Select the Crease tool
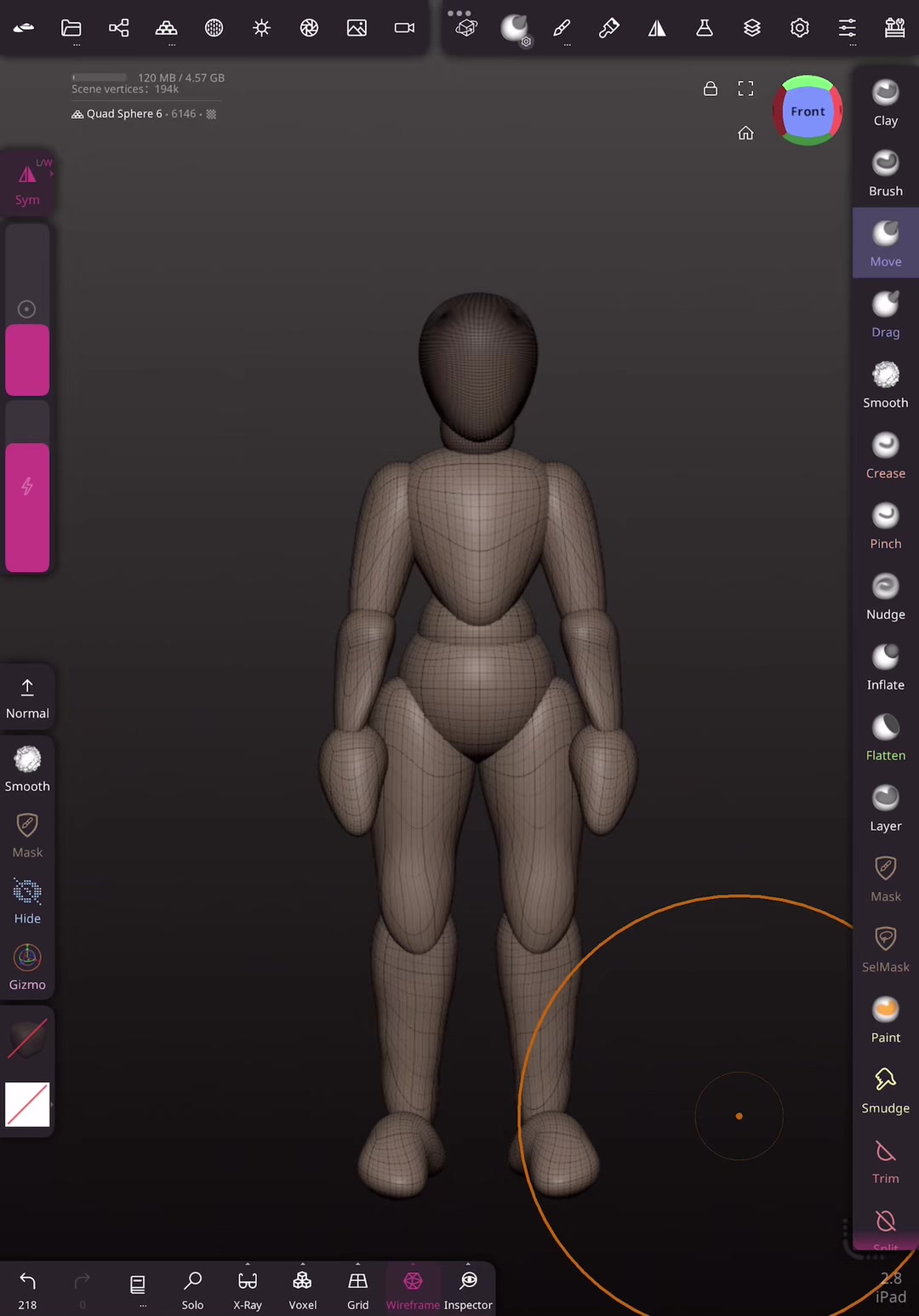Screen dimensions: 919x1316 pyautogui.click(x=886, y=455)
